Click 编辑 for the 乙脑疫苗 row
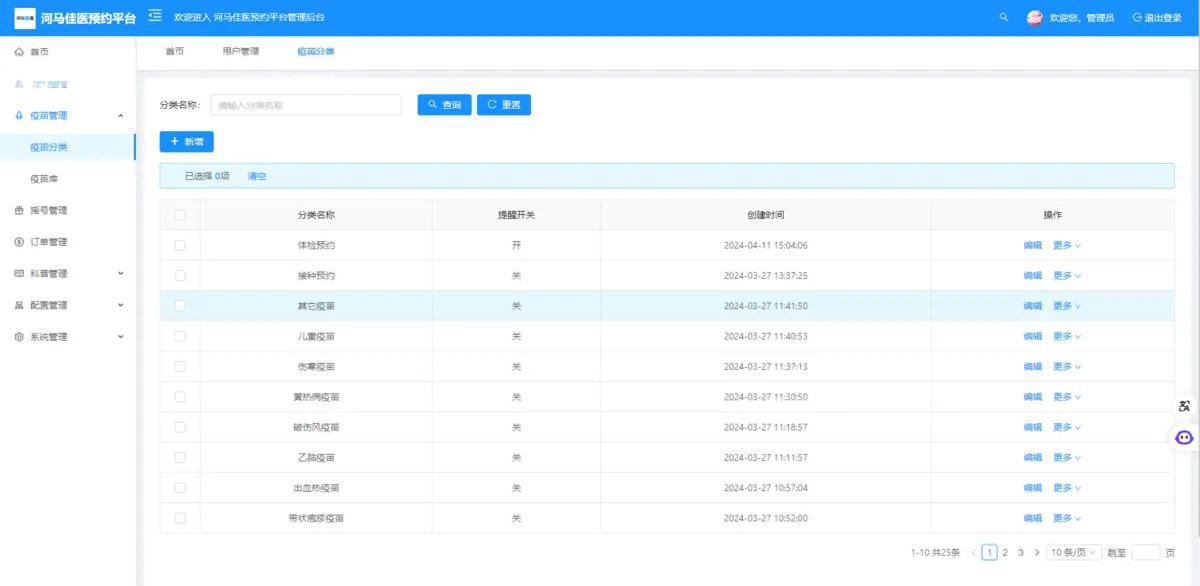1200x586 pixels. tap(1032, 457)
